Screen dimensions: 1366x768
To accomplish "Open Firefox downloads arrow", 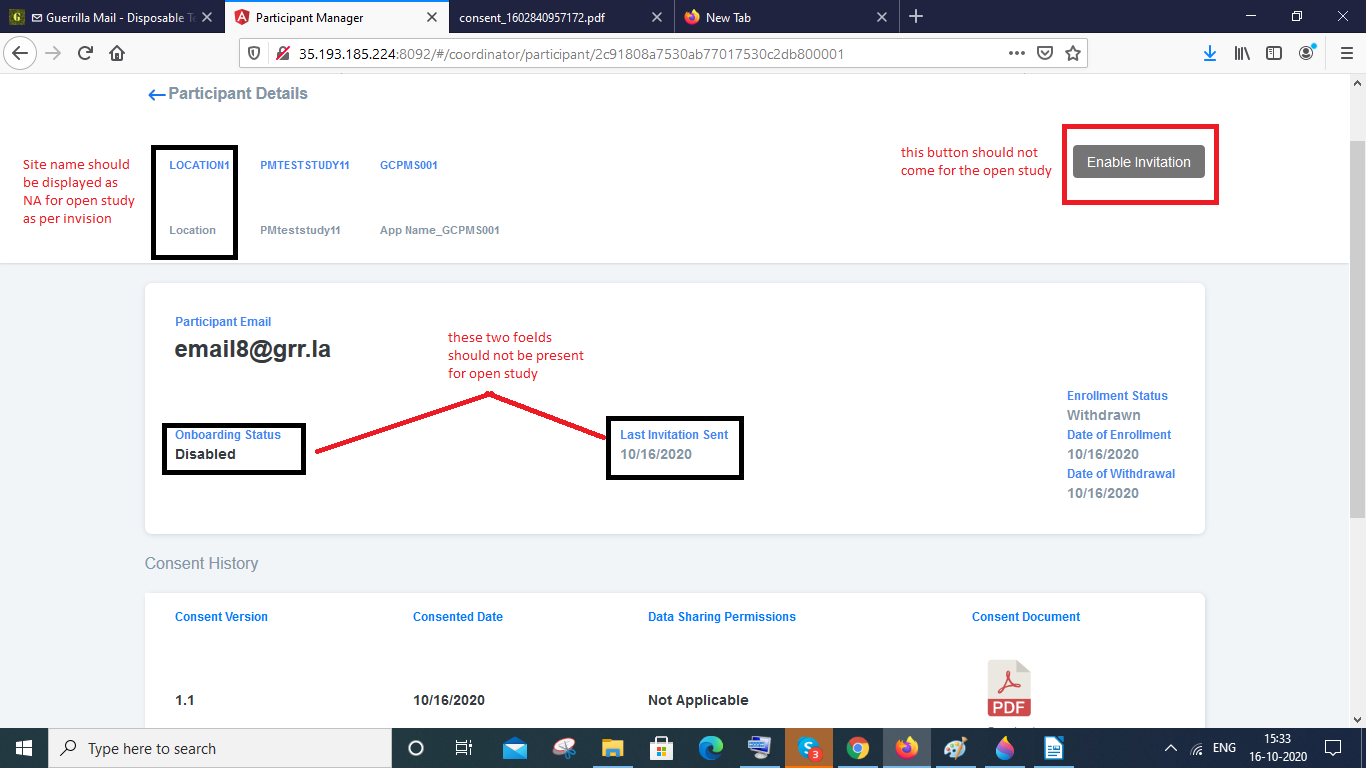I will pos(1210,53).
